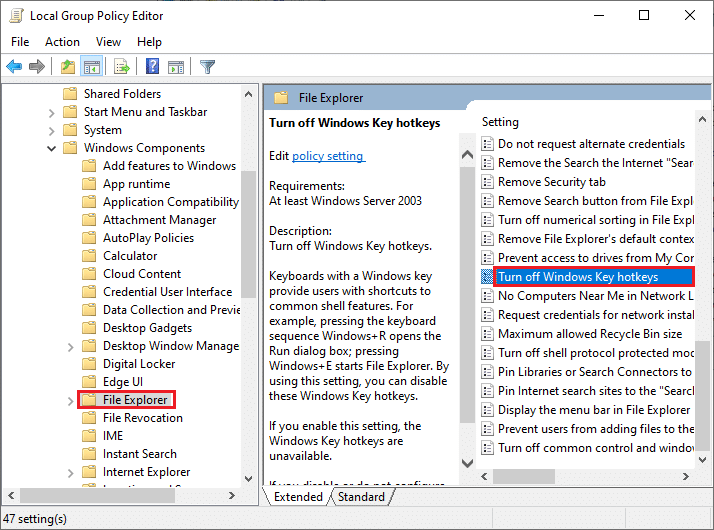
Task: Toggle Show/Hide Action Pane toolbar icon
Action: click(x=176, y=67)
